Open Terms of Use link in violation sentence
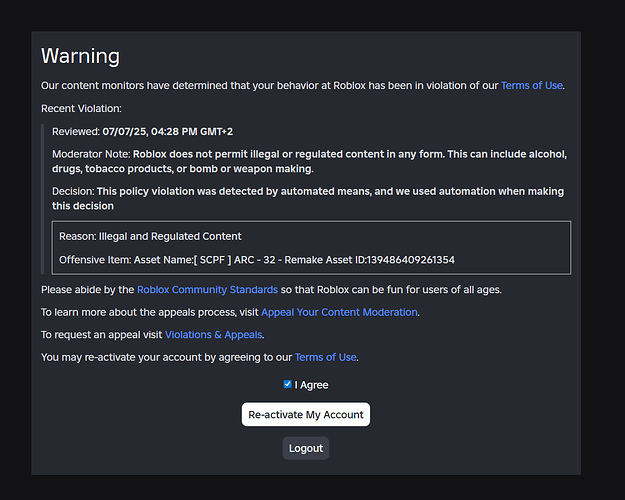 coord(532,86)
